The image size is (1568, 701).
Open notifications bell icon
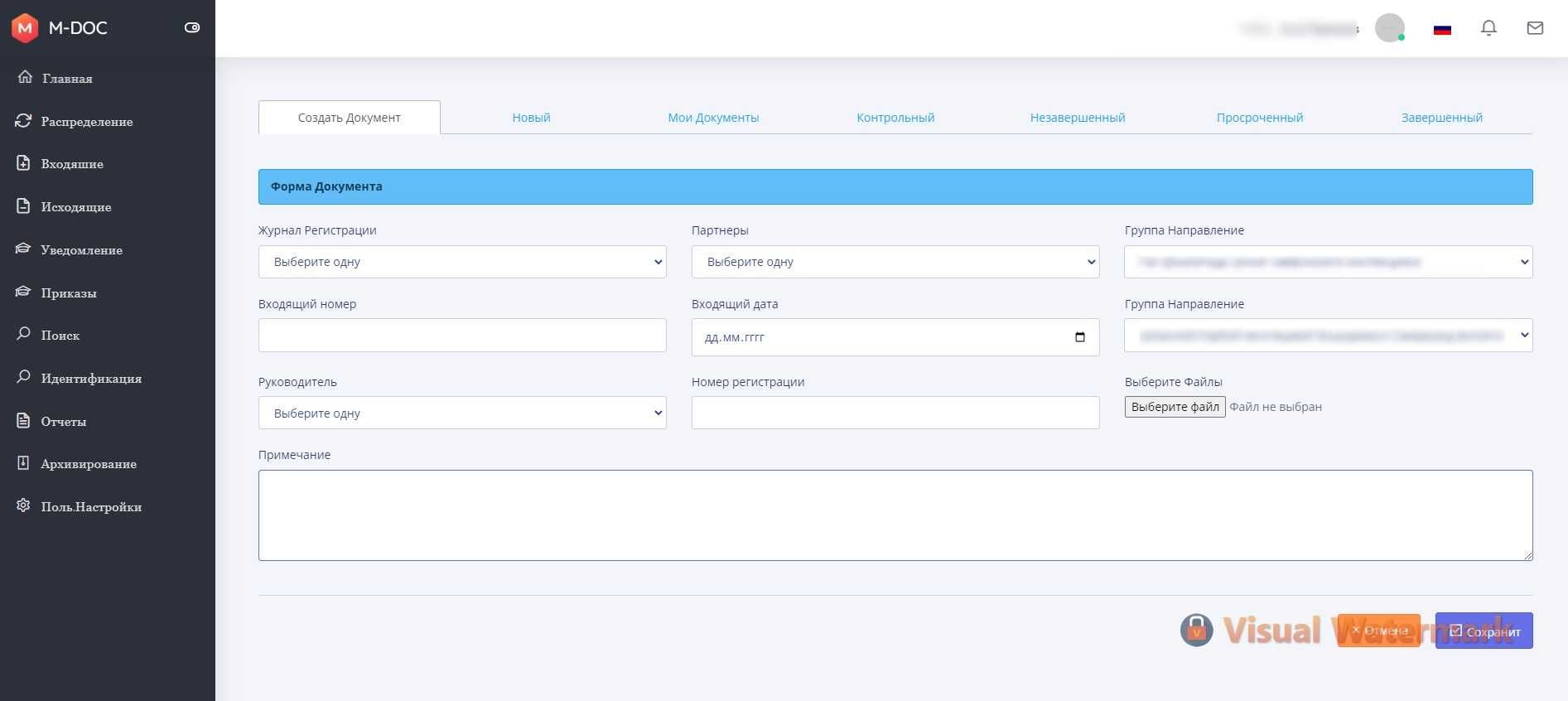pyautogui.click(x=1488, y=28)
